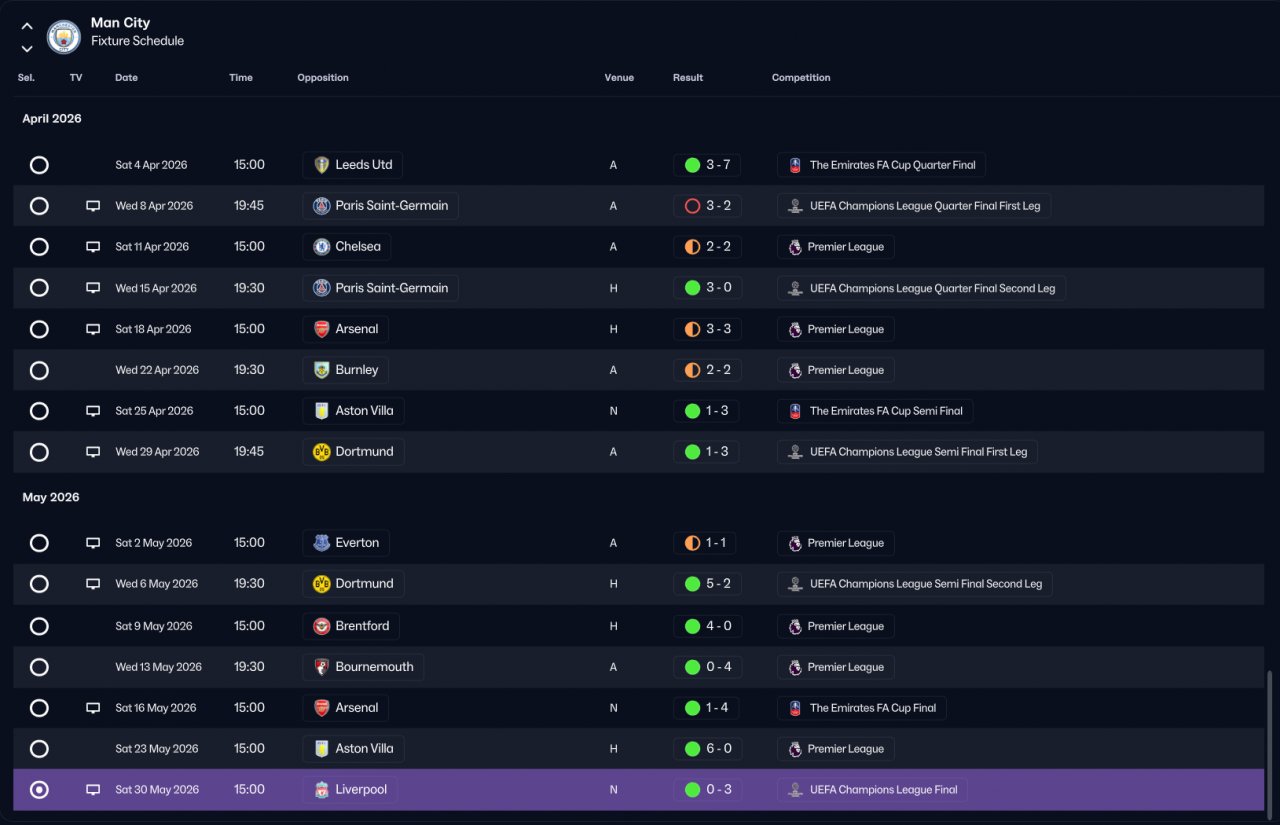Click the Everton club crest
This screenshot has width=1280, height=825.
click(321, 543)
